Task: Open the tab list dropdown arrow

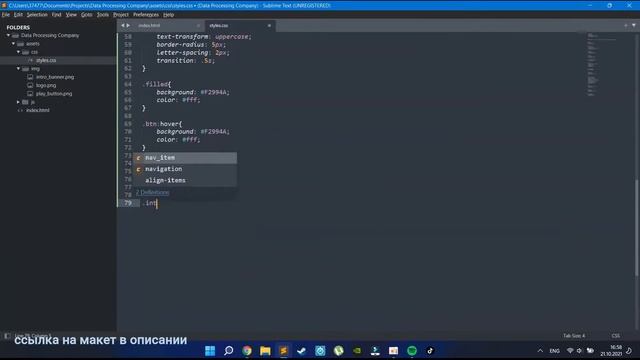Action: tap(634, 26)
